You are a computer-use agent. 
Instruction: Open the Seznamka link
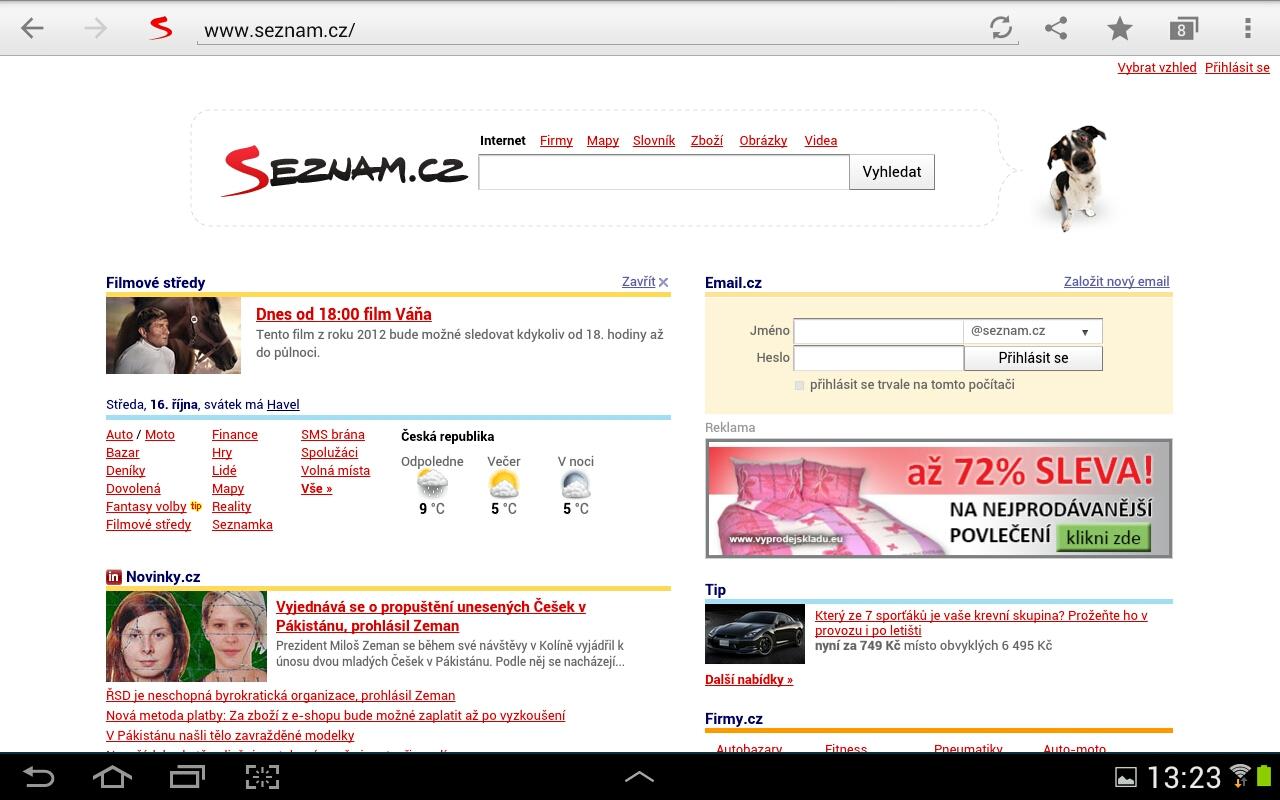[x=242, y=525]
